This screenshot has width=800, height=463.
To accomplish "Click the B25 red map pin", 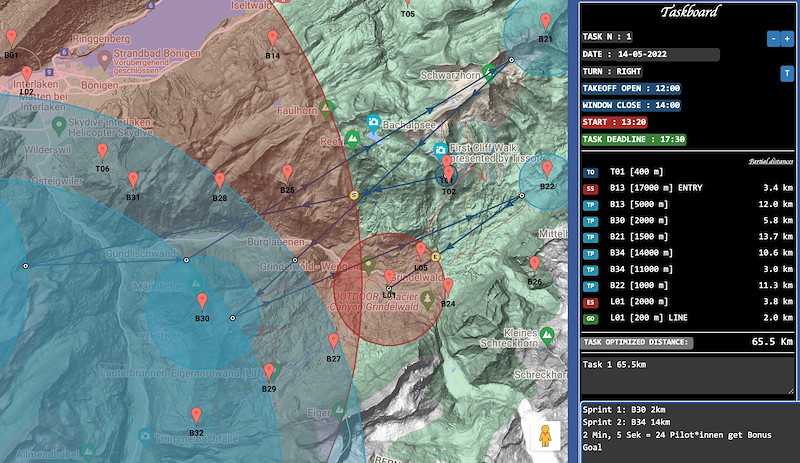I will tap(287, 174).
